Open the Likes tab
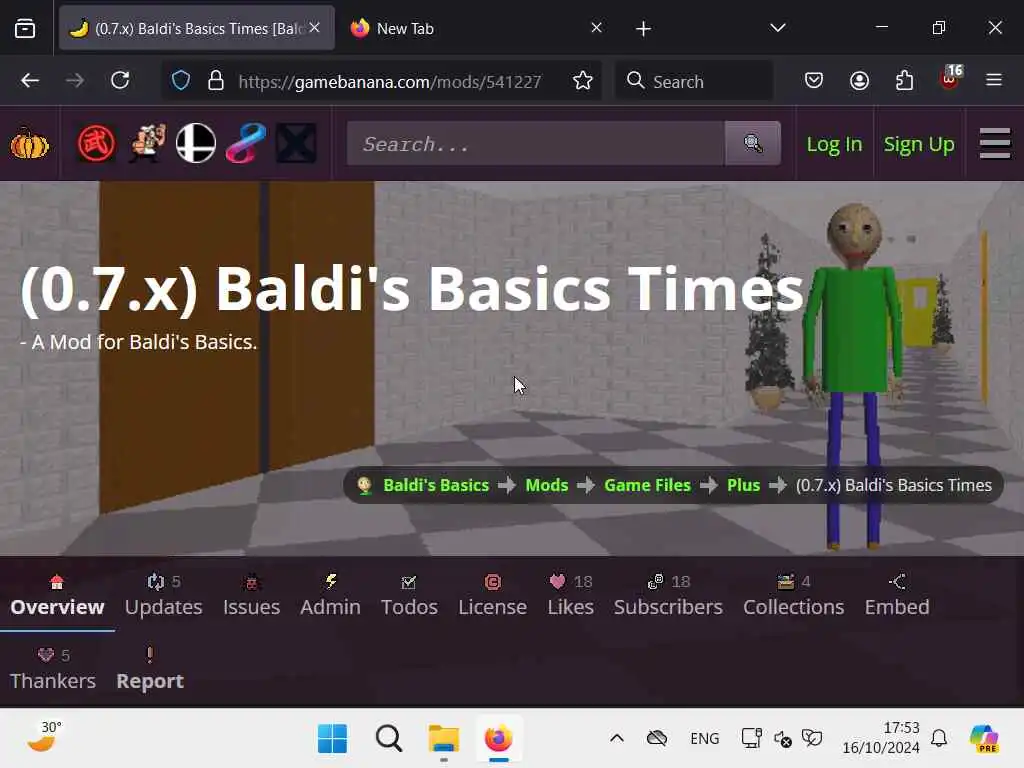Viewport: 1024px width, 768px height. tap(571, 596)
